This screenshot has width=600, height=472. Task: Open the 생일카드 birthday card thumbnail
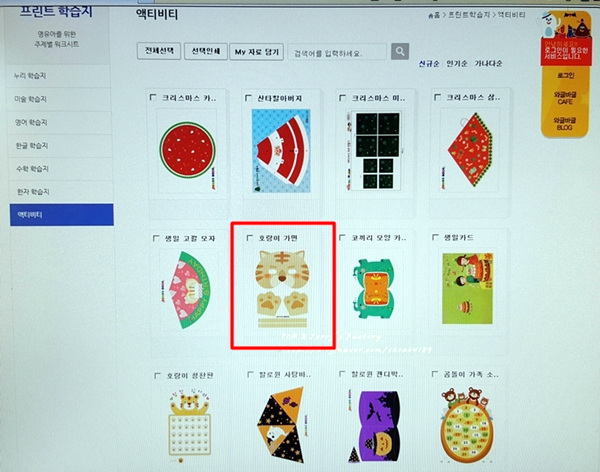468,288
